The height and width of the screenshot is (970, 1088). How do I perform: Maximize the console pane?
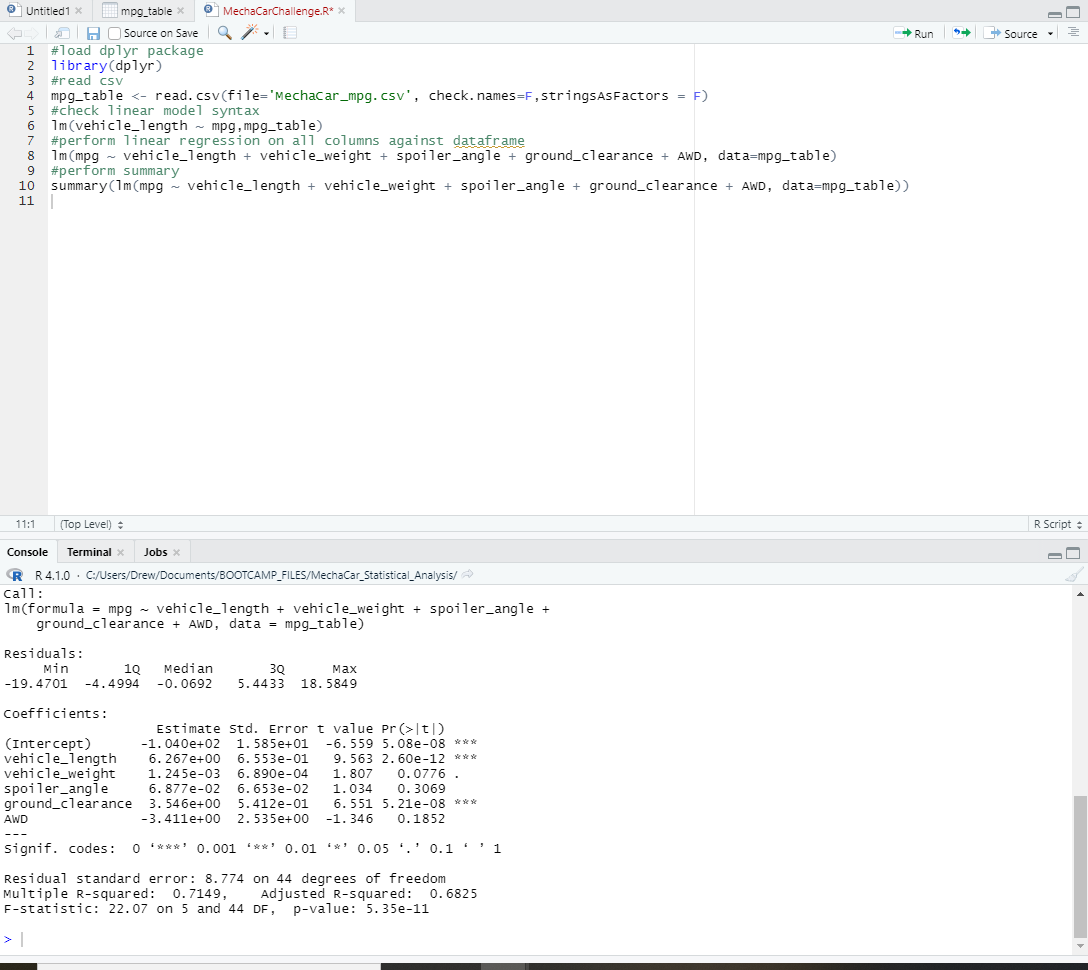[1073, 553]
